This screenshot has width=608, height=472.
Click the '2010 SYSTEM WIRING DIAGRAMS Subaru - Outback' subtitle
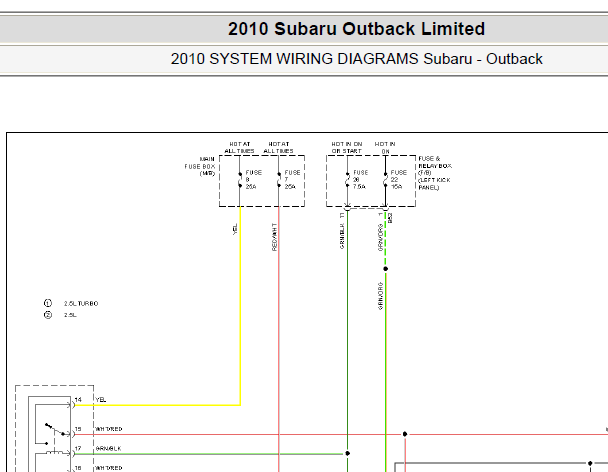pos(356,59)
